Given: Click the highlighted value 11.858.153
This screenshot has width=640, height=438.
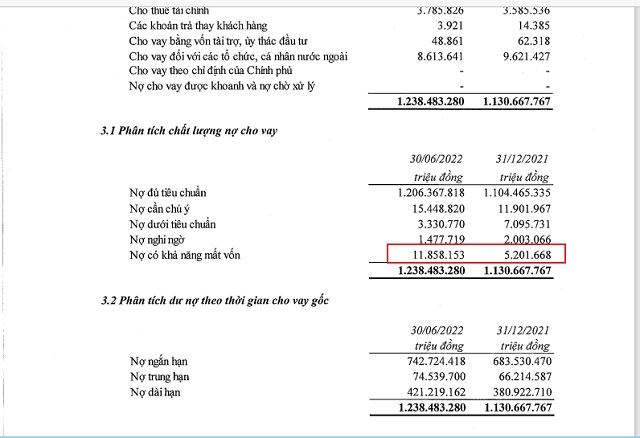Looking at the screenshot, I should point(439,256).
